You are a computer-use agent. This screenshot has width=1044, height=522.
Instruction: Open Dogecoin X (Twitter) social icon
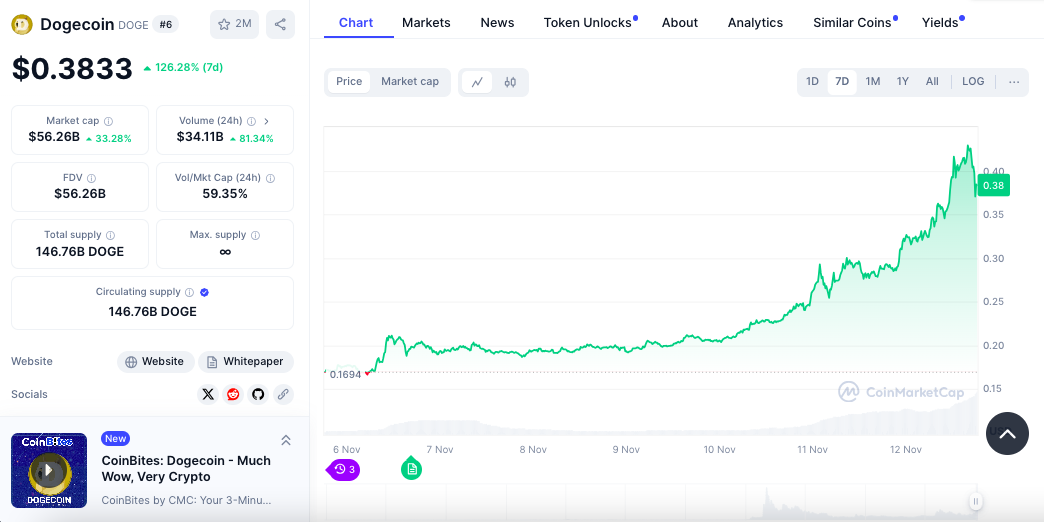pyautogui.click(x=208, y=394)
